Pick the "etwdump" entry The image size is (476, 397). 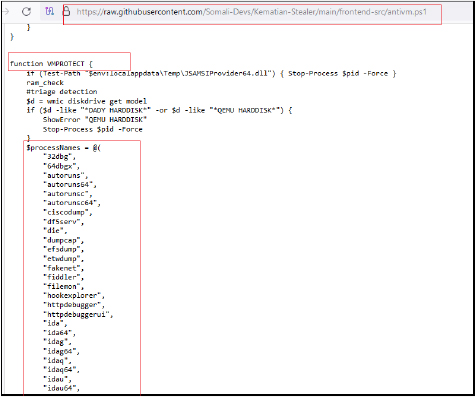click(63, 259)
